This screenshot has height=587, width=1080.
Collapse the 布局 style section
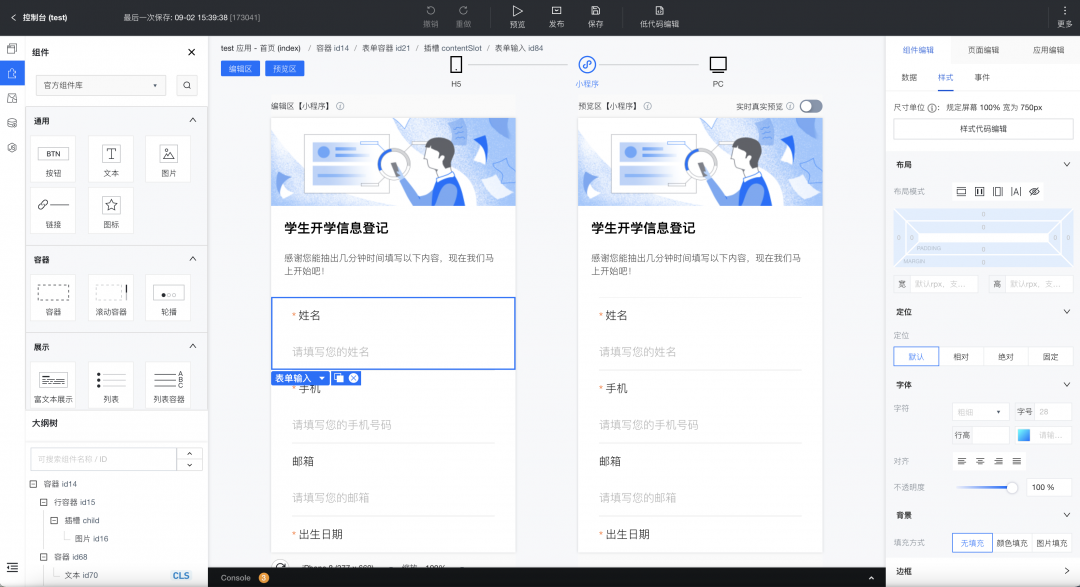1066,165
